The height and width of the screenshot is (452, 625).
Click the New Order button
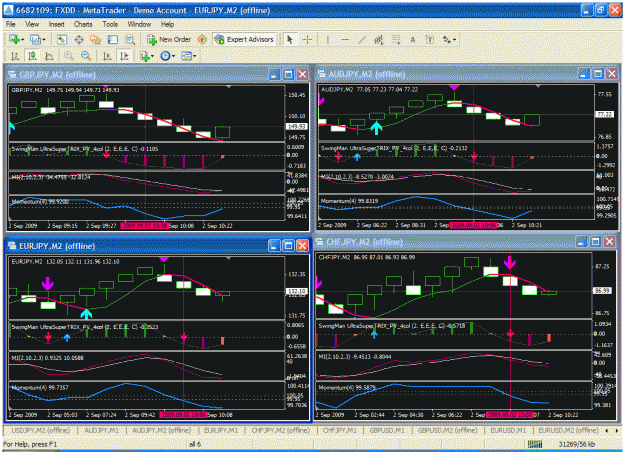tap(169, 39)
